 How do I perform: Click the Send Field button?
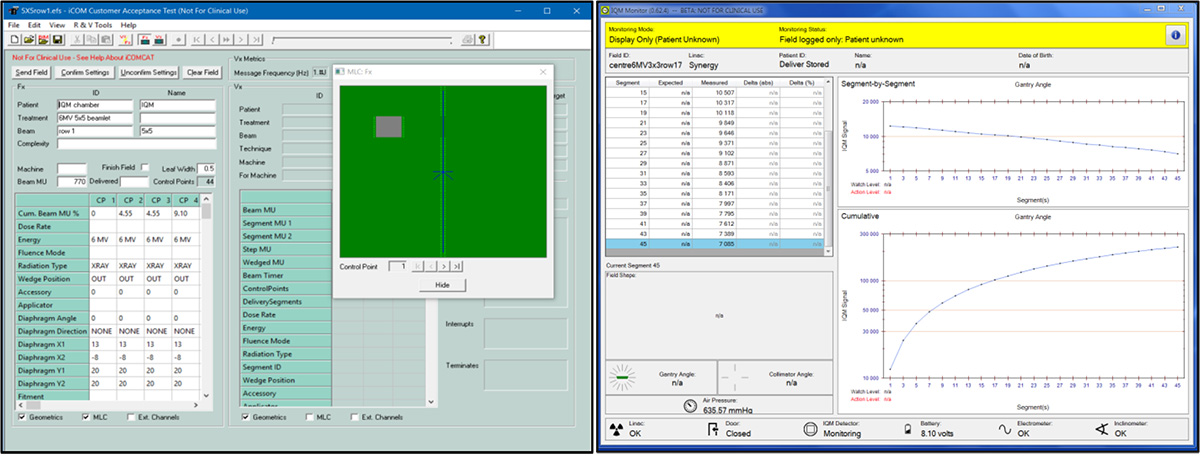31,73
